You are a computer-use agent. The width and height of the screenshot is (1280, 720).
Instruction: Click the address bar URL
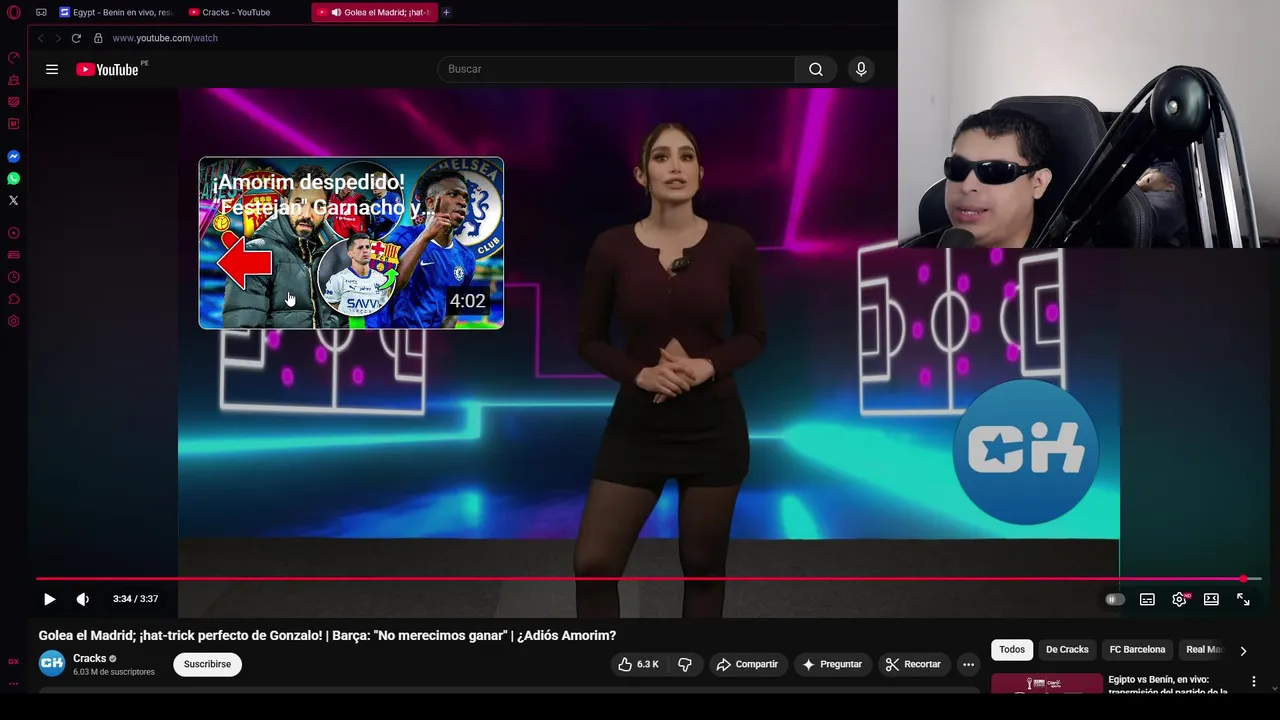tap(165, 38)
